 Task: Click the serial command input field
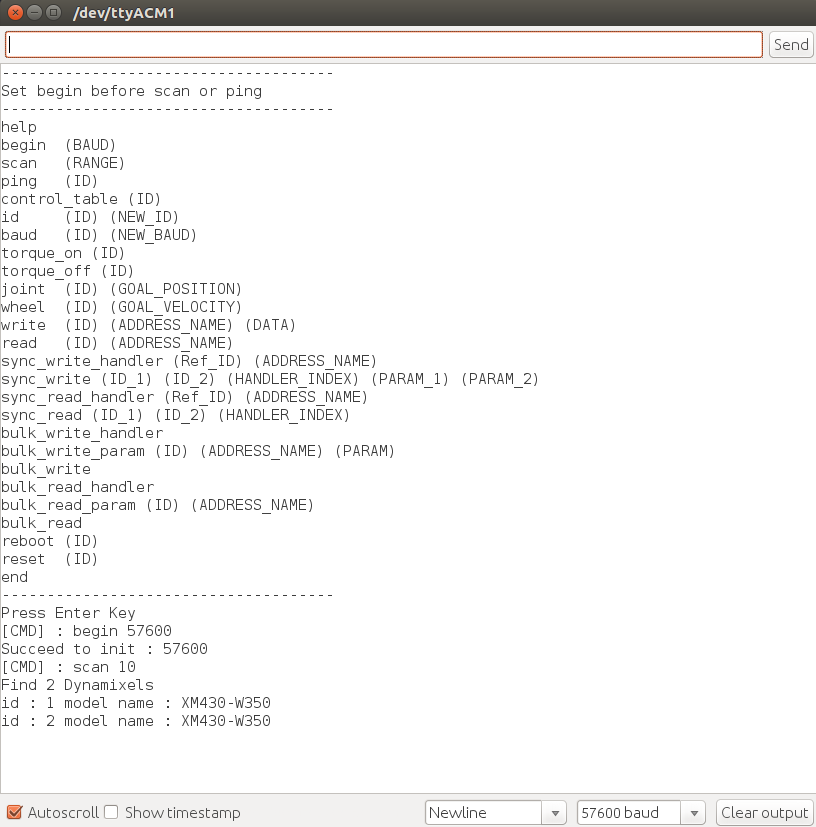click(x=384, y=45)
